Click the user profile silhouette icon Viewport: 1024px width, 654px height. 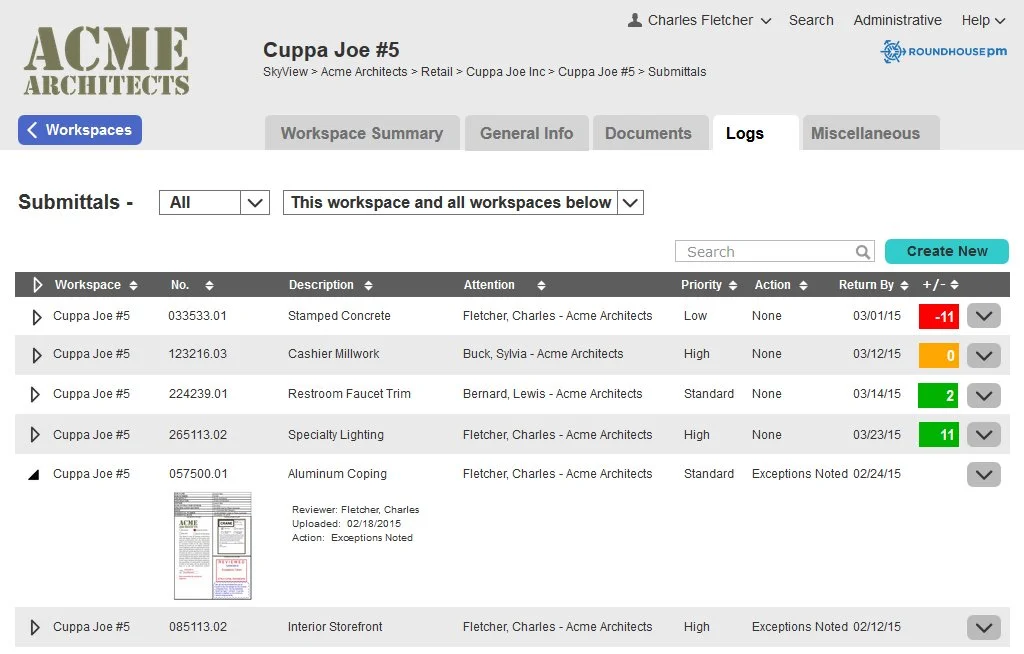634,20
